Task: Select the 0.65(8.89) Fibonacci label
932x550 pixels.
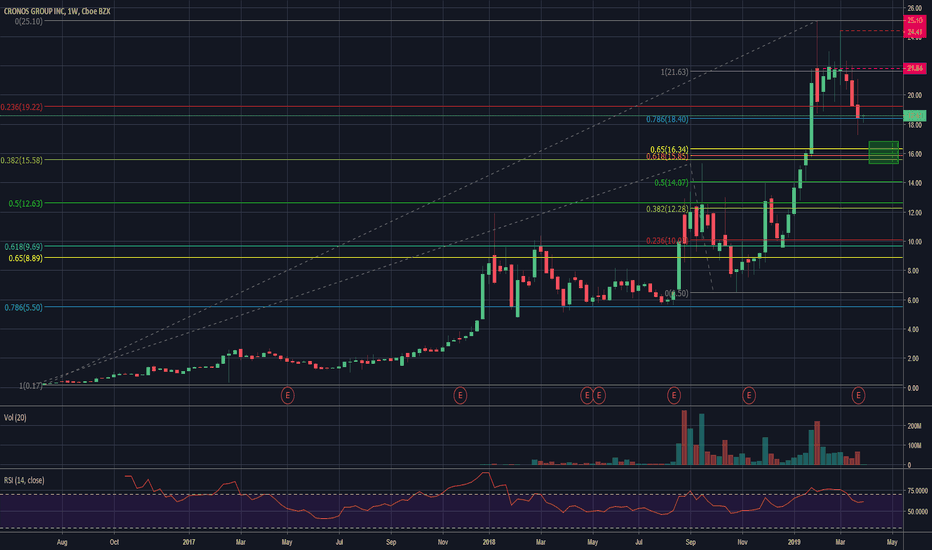Action: tap(26, 259)
